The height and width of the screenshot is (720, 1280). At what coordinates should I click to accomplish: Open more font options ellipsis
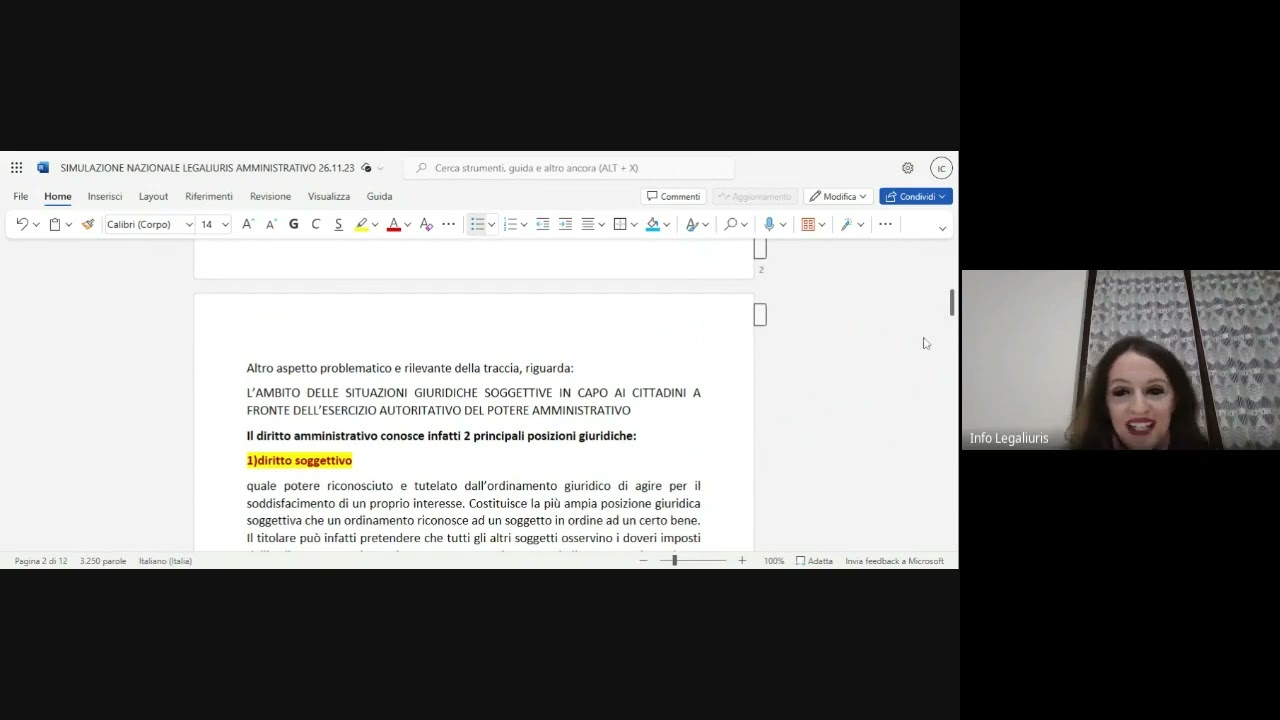449,224
